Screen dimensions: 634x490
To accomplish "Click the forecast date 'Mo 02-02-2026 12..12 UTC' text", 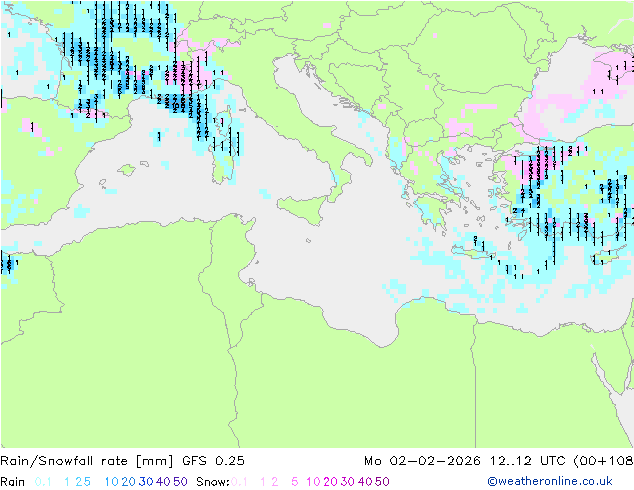I will point(466,461).
